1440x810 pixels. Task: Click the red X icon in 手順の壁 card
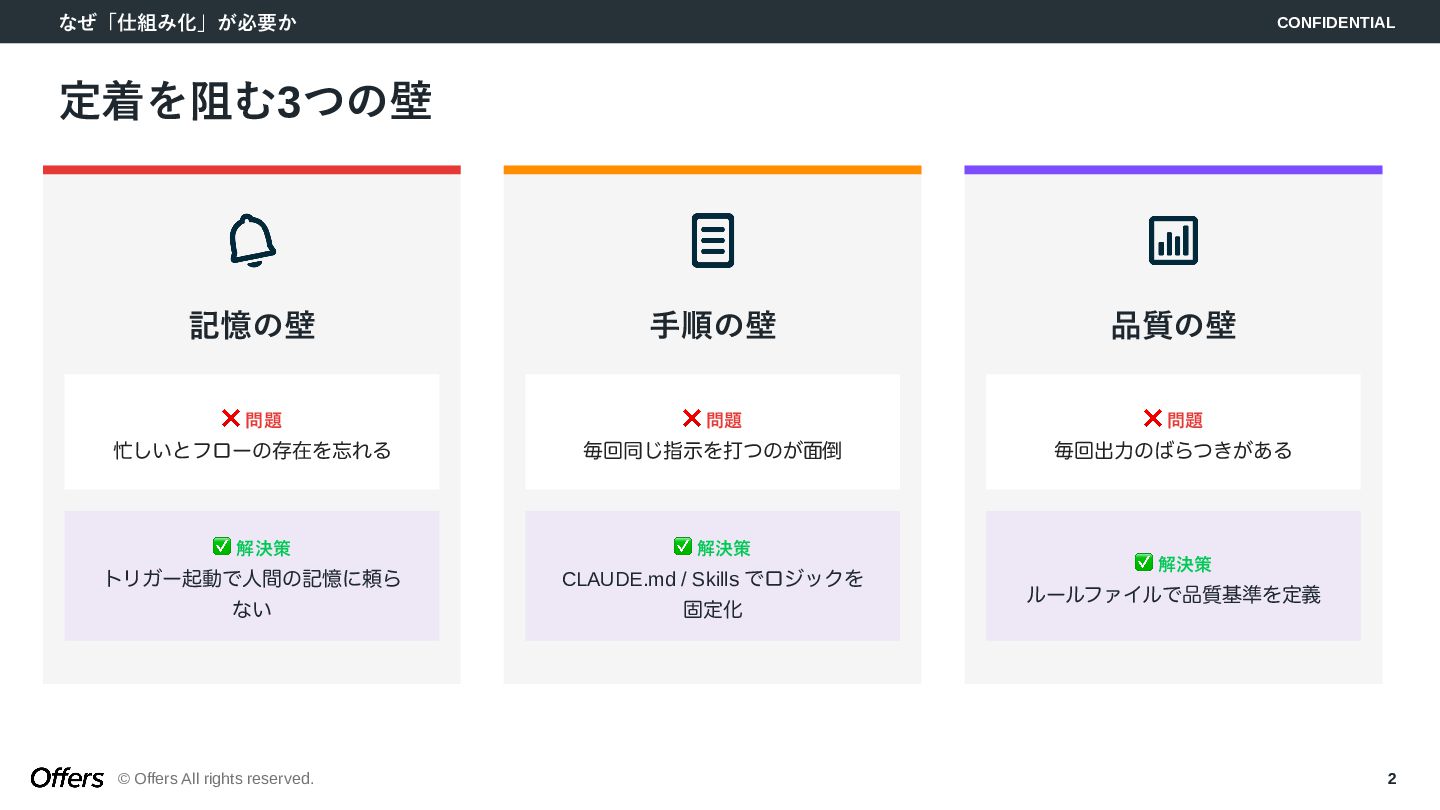point(692,419)
